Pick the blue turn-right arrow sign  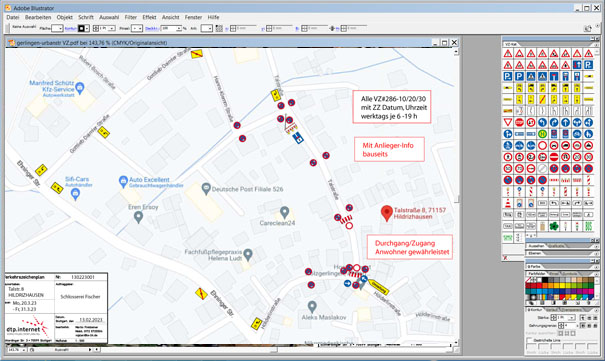click(x=554, y=122)
